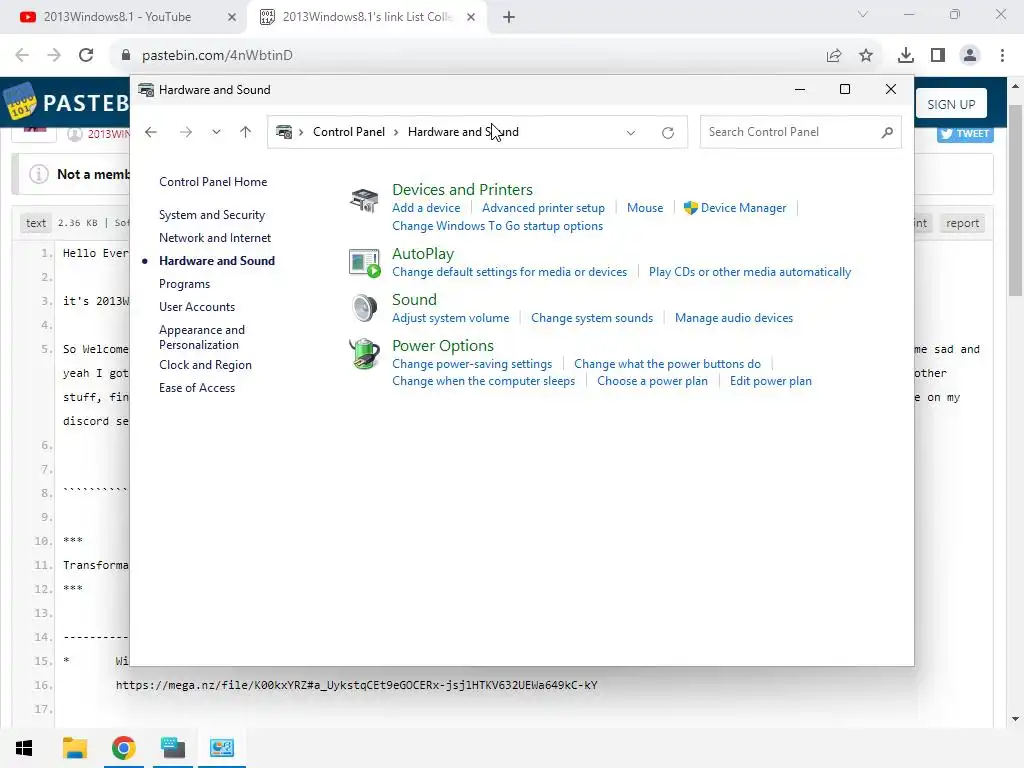Viewport: 1024px width, 768px height.
Task: Click the Chrome address bar URL
Action: [217, 56]
